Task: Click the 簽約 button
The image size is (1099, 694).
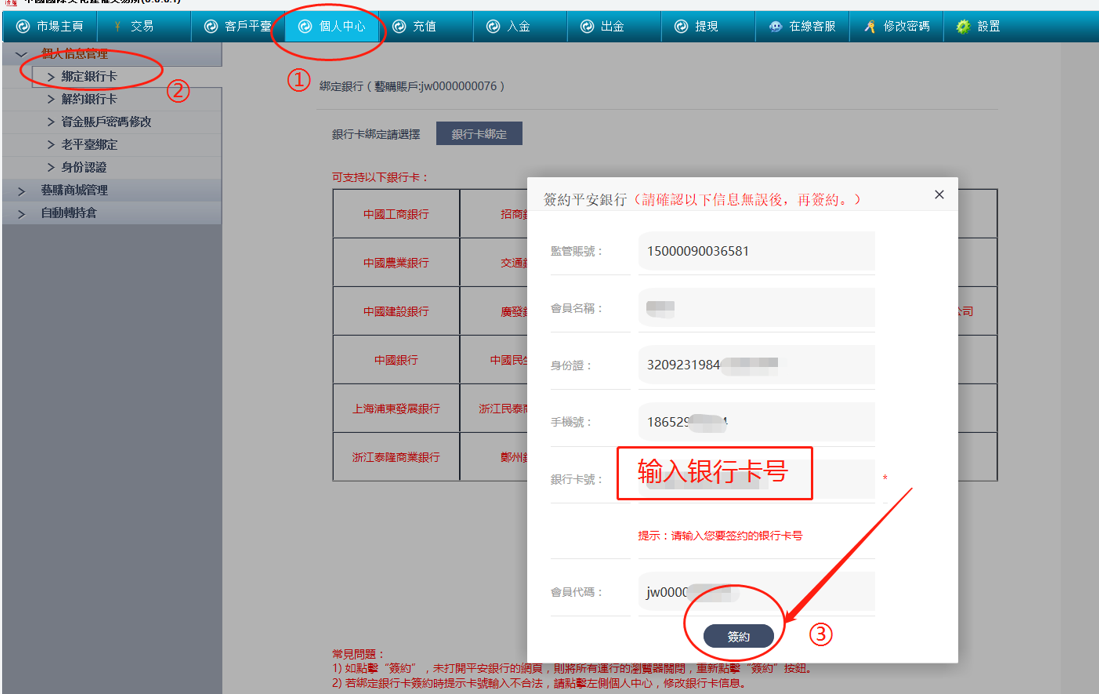Action: pyautogui.click(x=739, y=637)
